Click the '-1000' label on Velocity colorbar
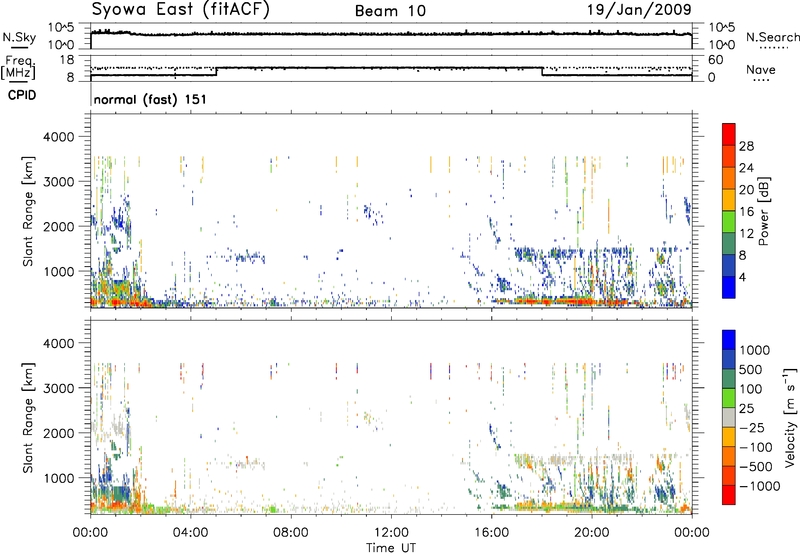This screenshot has height=554, width=800. point(760,486)
